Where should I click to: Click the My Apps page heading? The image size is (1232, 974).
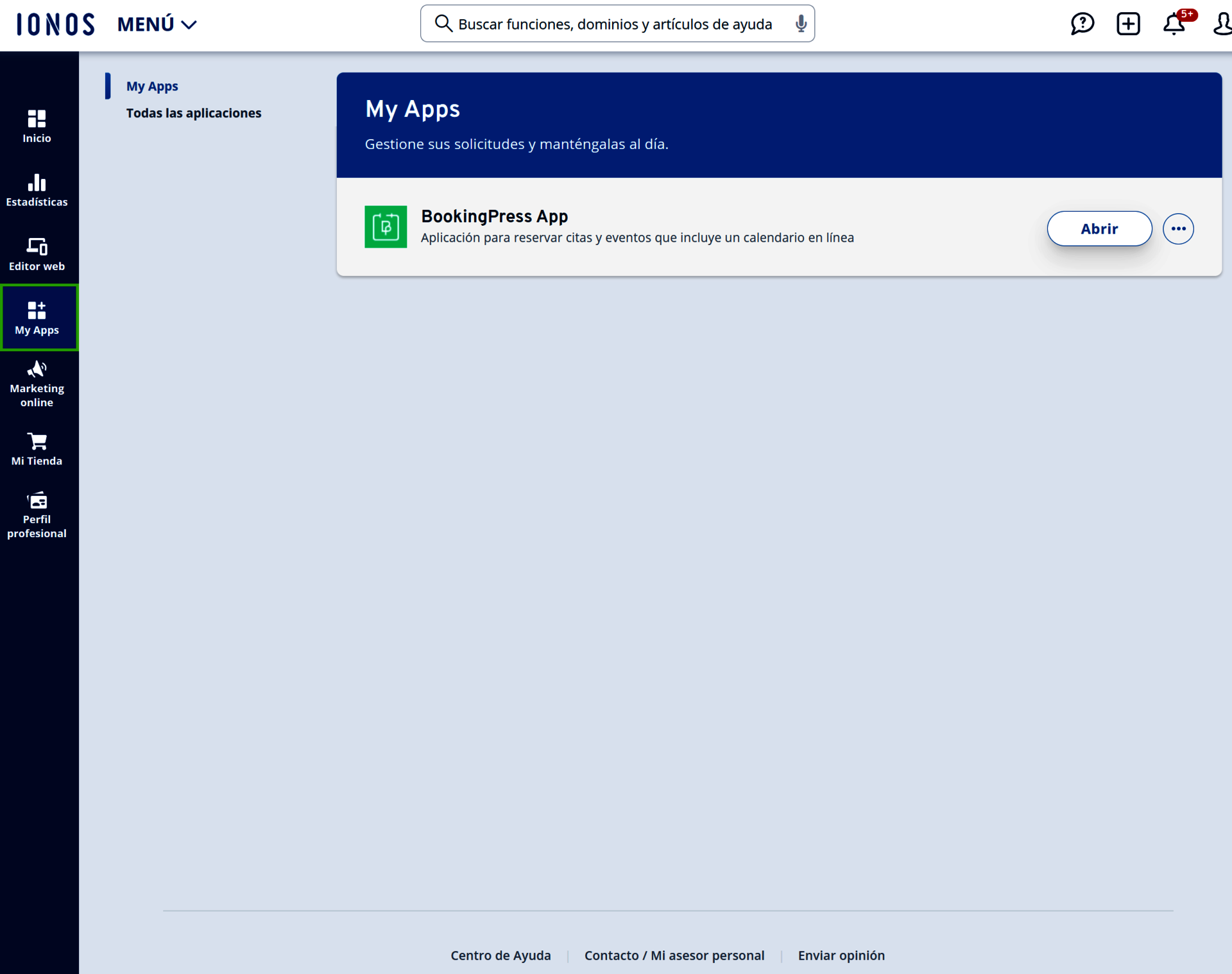pos(413,110)
